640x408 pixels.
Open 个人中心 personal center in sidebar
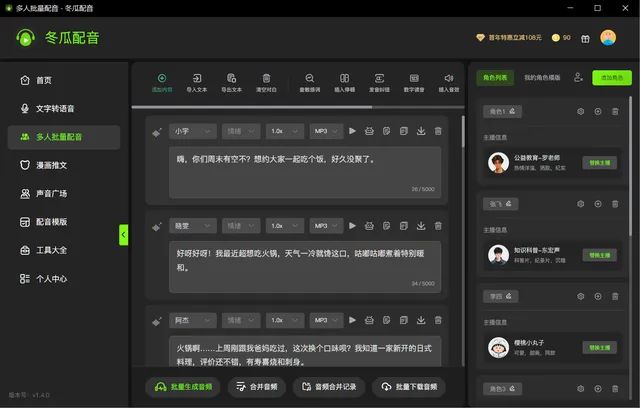click(64, 279)
